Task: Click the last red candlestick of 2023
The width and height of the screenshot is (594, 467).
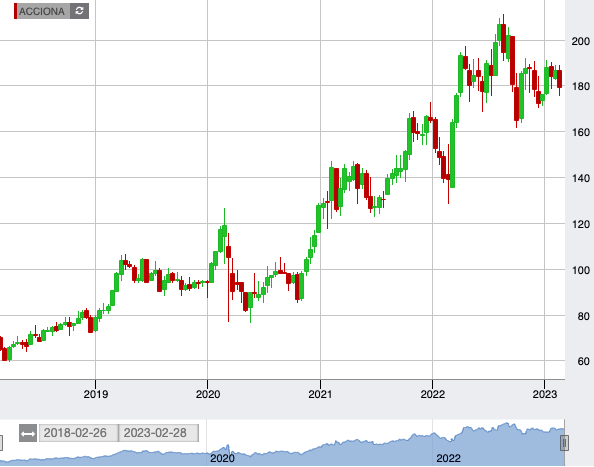Action: (560, 79)
